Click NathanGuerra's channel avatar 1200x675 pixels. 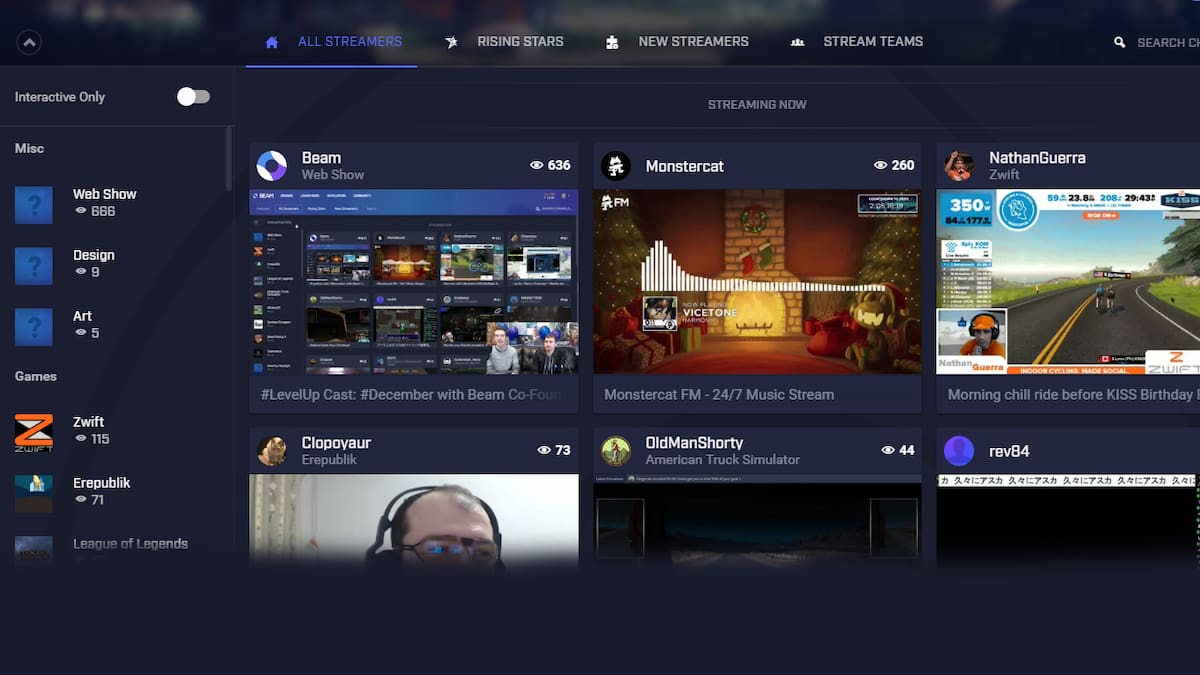coord(959,166)
